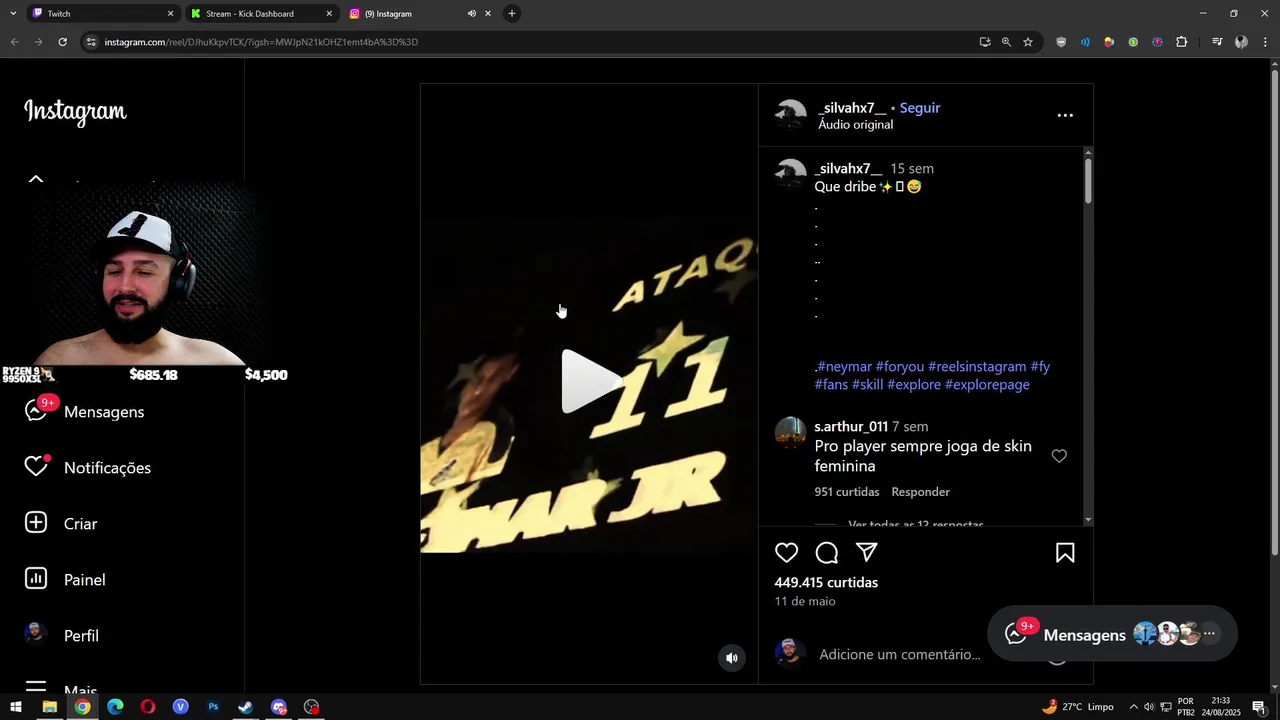
Task: Open the Instagram logo home link
Action: [x=75, y=112]
